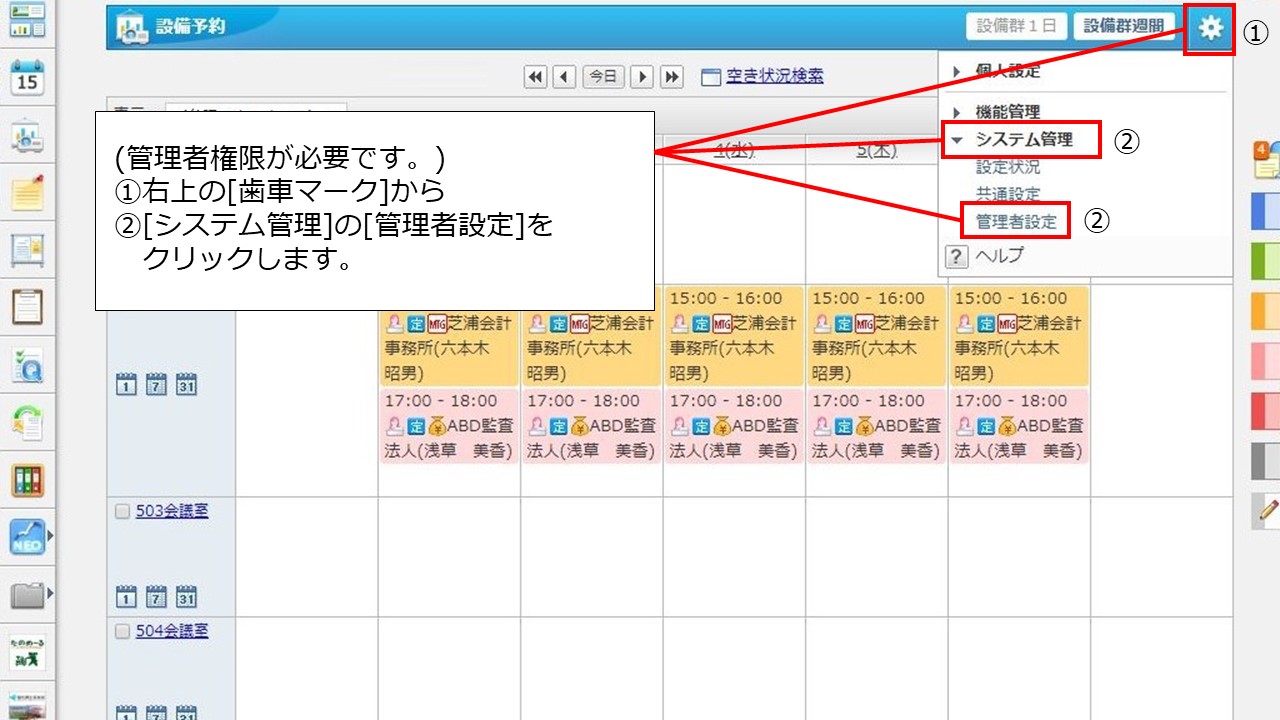Click 31-day icon beside 芝浦会計 events row
This screenshot has height=720, width=1280.
(186, 383)
